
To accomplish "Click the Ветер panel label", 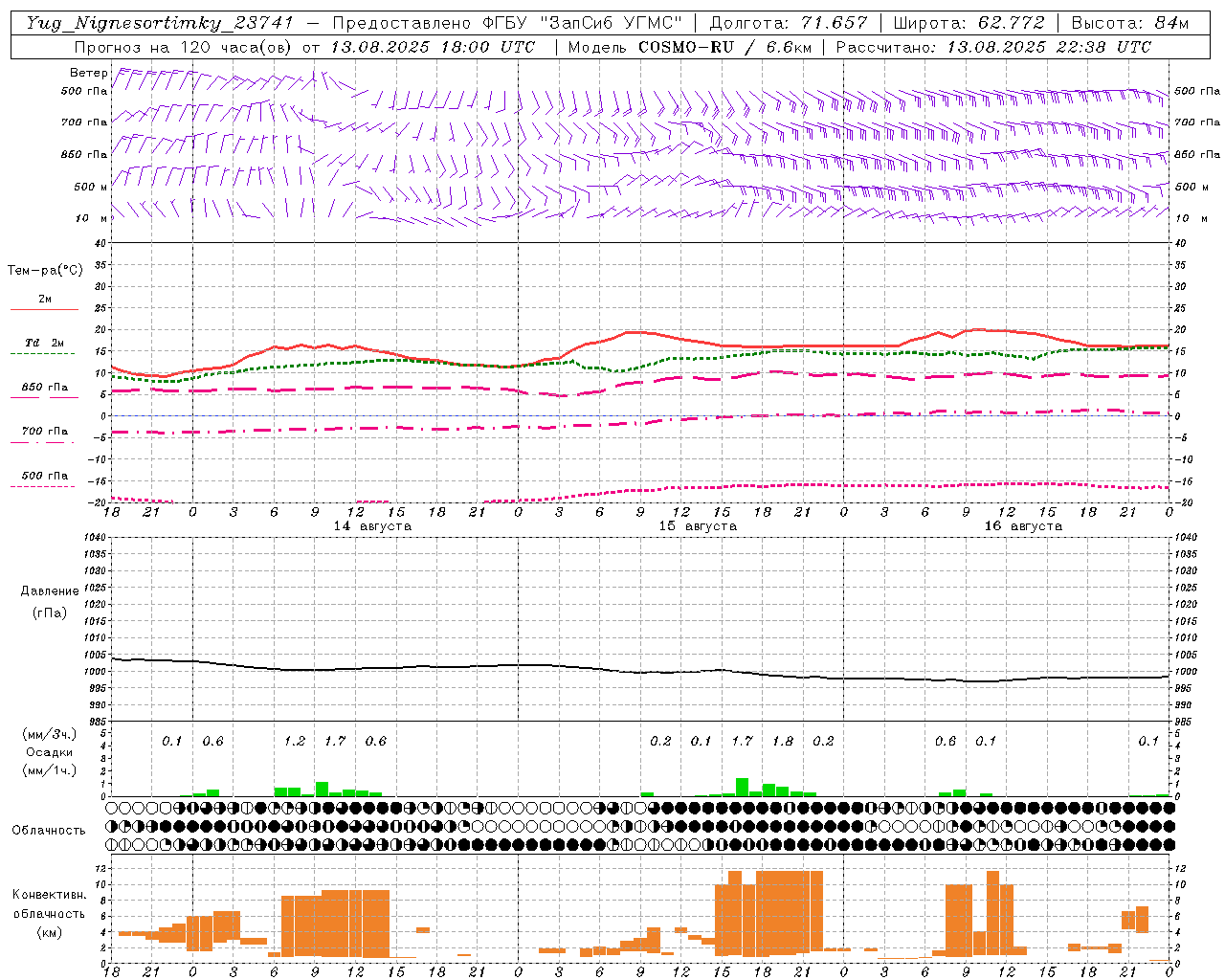I will (89, 73).
